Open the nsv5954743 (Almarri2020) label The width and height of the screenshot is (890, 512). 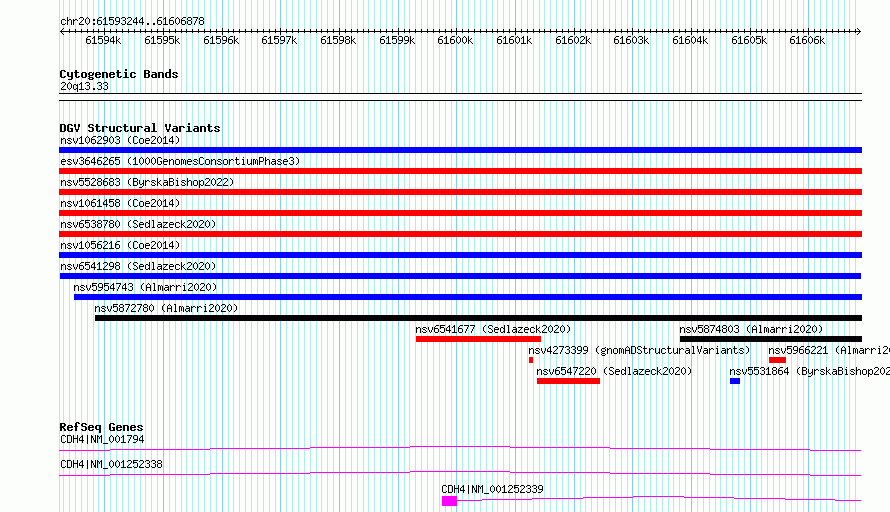[145, 287]
